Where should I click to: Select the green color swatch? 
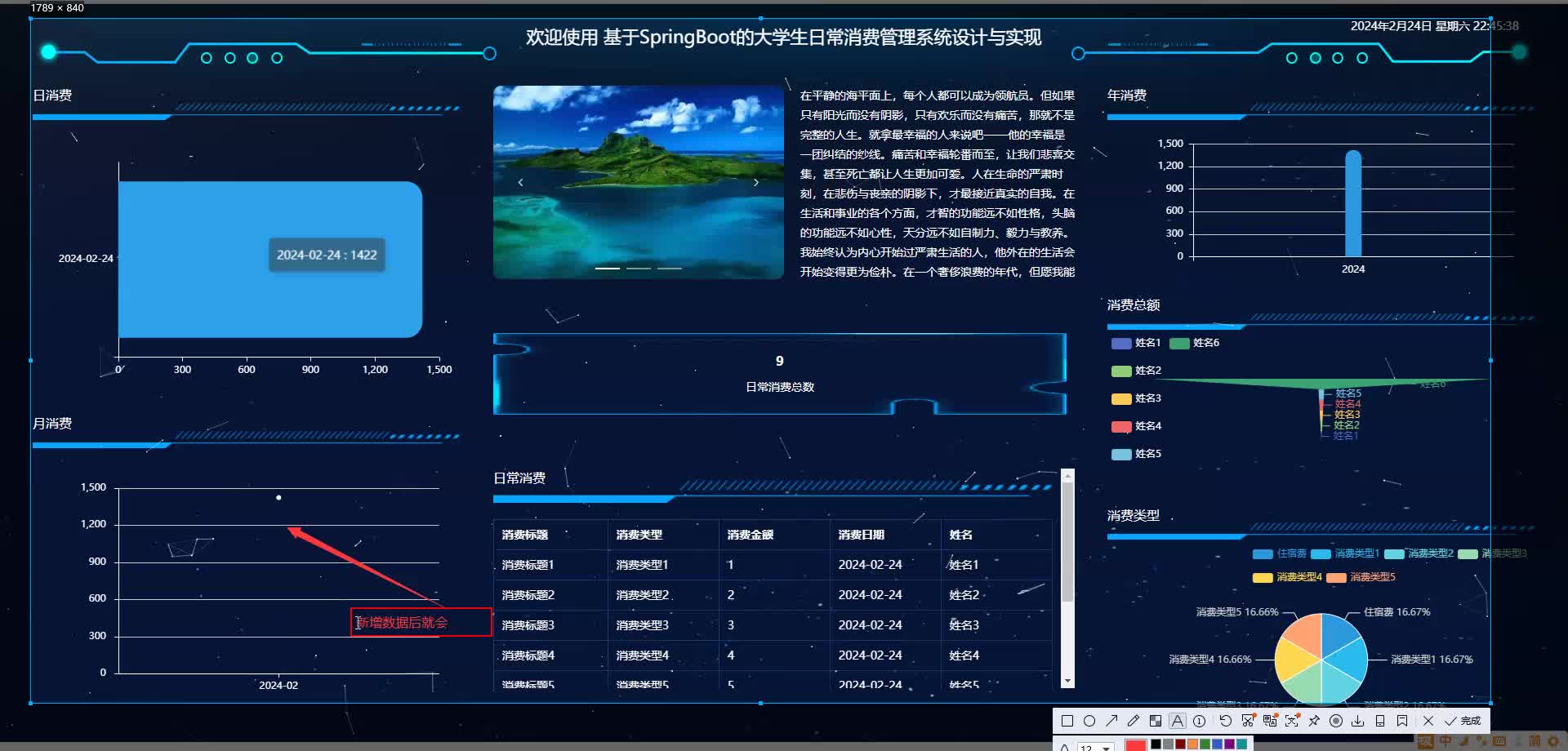(1205, 744)
